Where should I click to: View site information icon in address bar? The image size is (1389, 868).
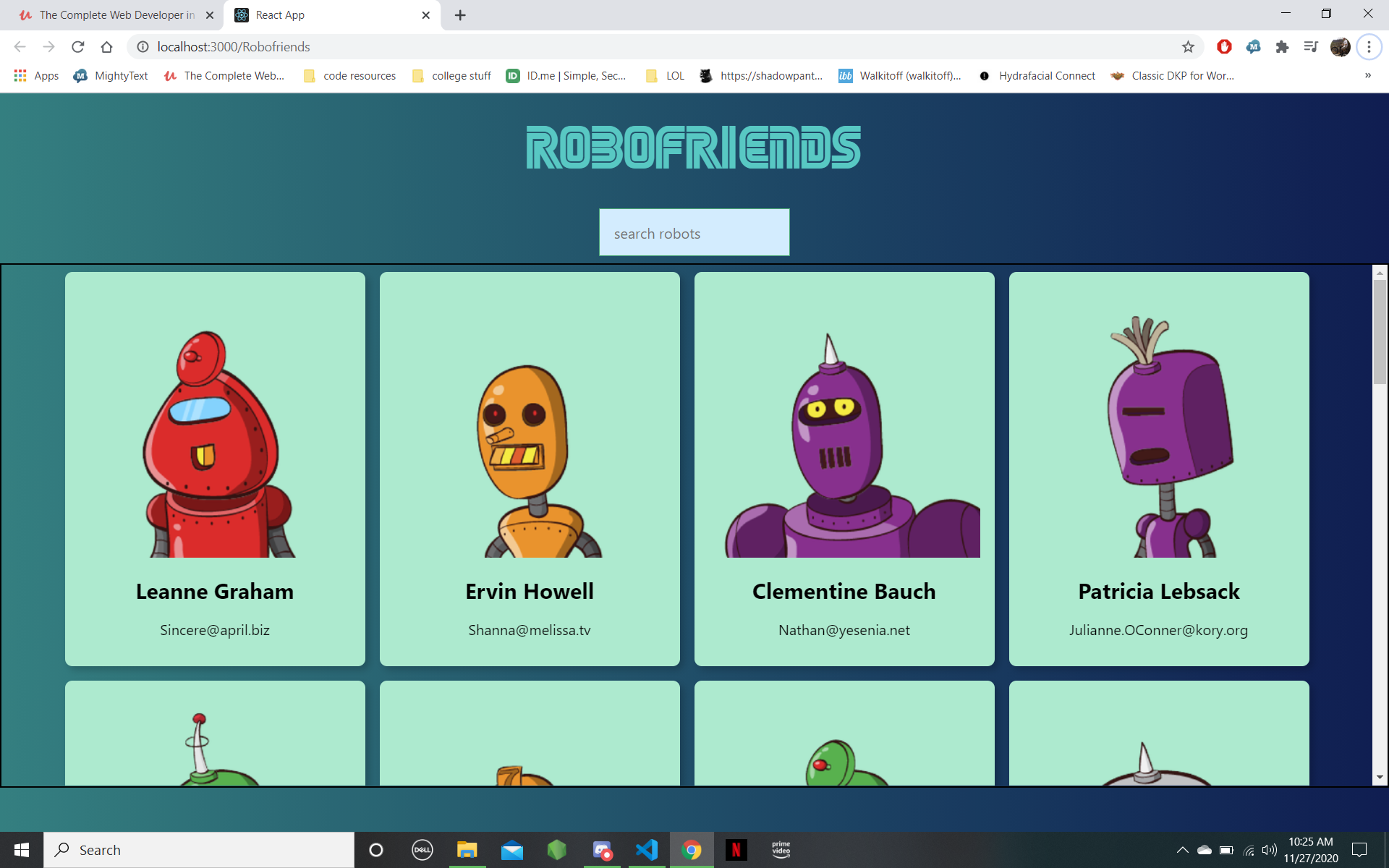(x=143, y=47)
